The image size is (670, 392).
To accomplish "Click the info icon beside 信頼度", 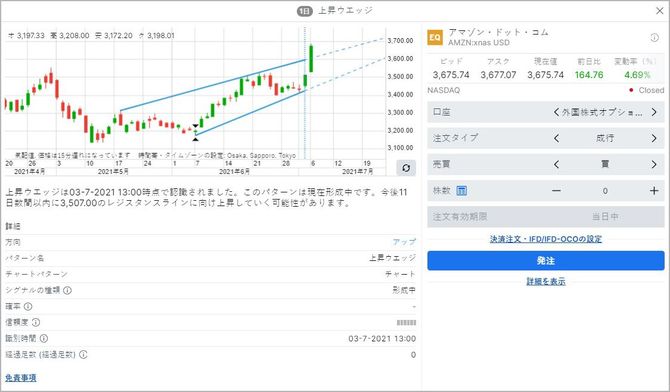I will (36, 322).
